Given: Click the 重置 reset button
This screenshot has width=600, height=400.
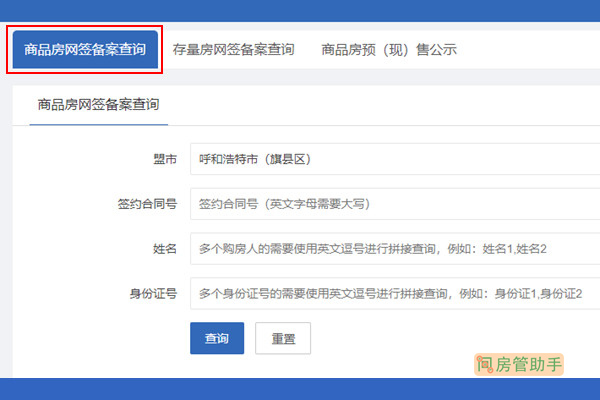Looking at the screenshot, I should tap(283, 338).
